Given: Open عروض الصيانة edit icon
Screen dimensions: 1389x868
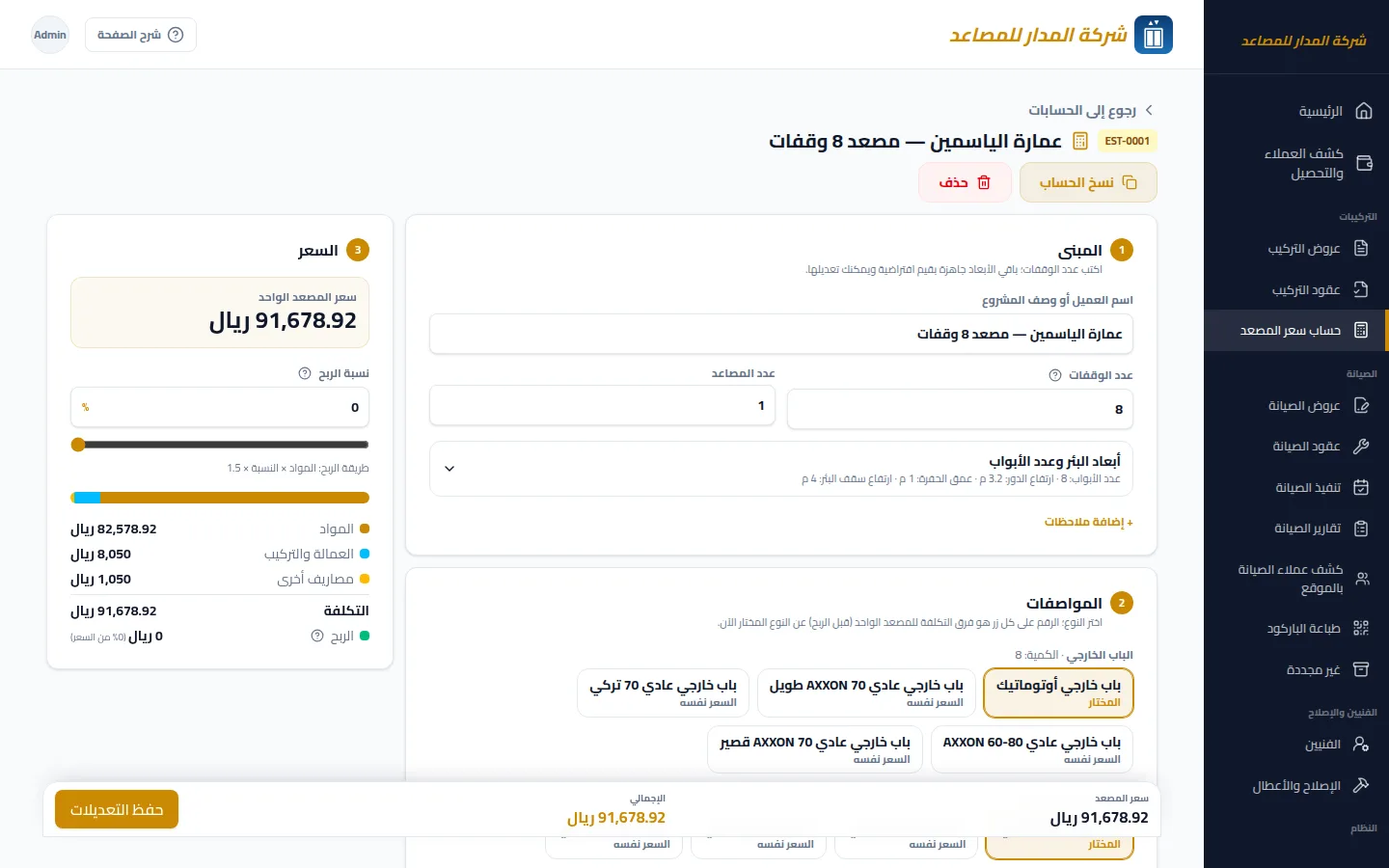Looking at the screenshot, I should [x=1361, y=406].
